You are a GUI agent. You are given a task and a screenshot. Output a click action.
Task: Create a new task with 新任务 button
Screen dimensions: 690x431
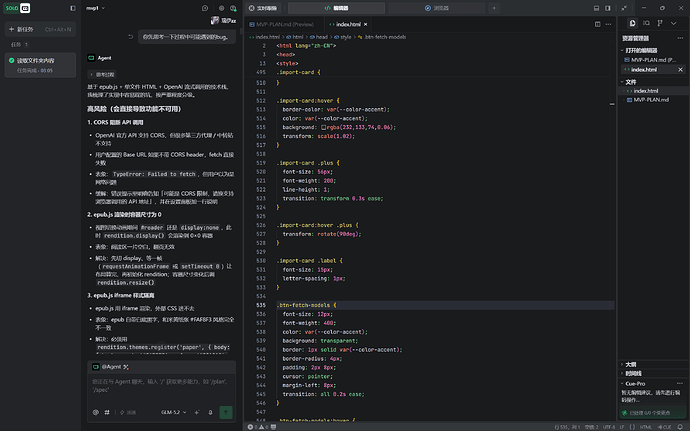(40, 29)
